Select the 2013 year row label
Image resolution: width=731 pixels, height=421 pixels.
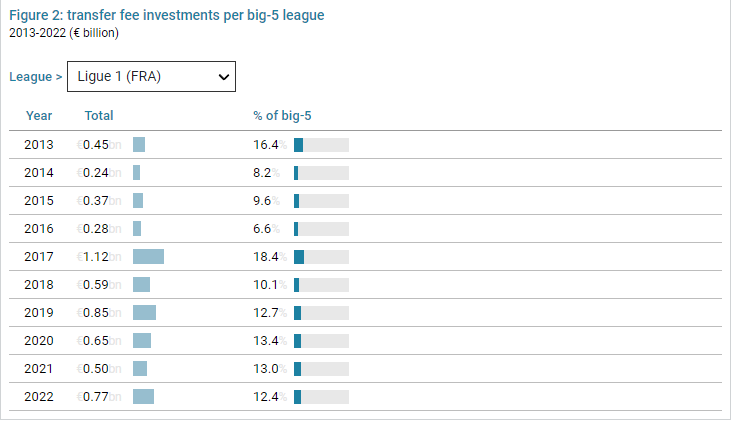(39, 145)
